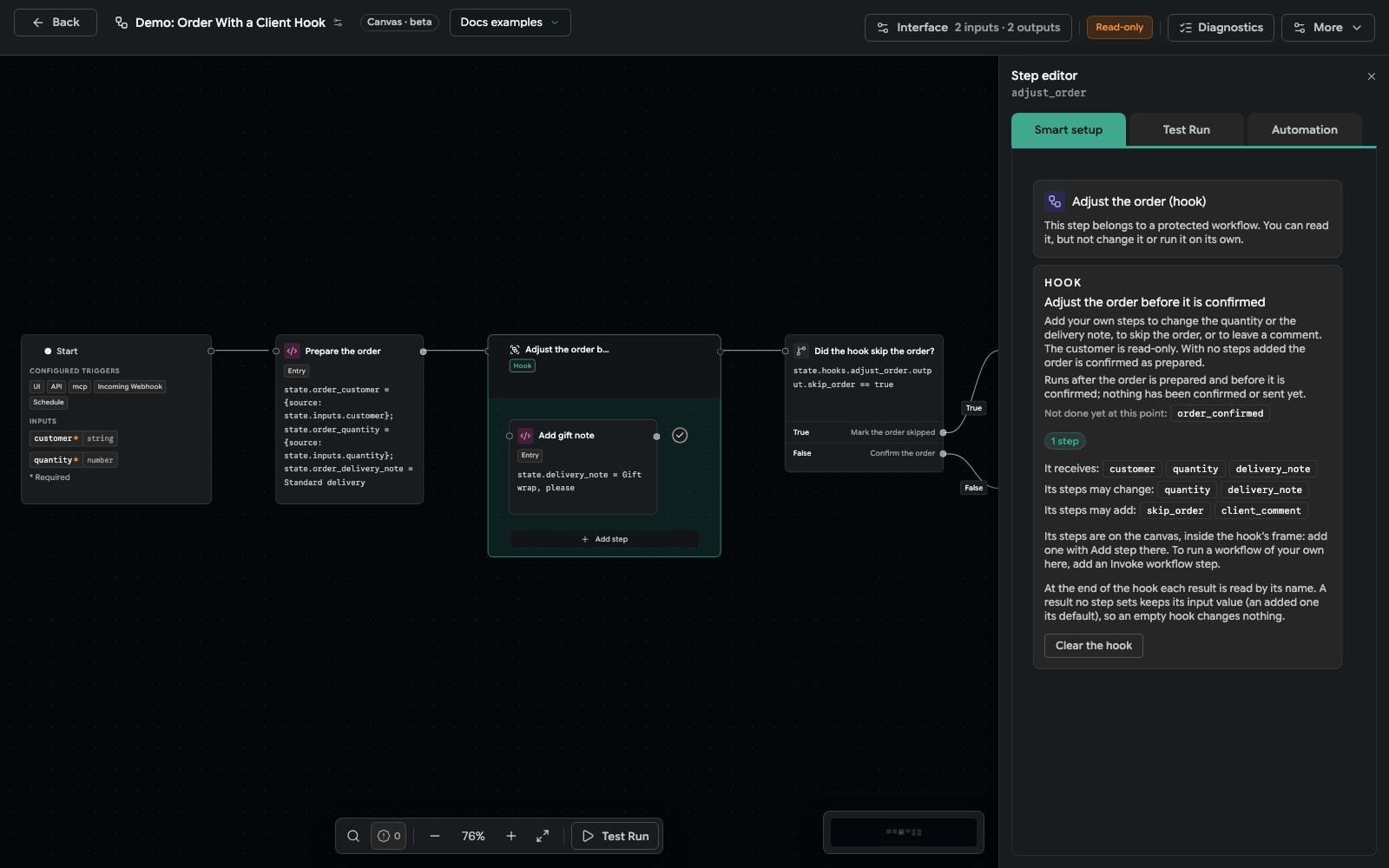This screenshot has width=1389, height=868.
Task: Zoom in with the plus icon
Action: coord(511,836)
